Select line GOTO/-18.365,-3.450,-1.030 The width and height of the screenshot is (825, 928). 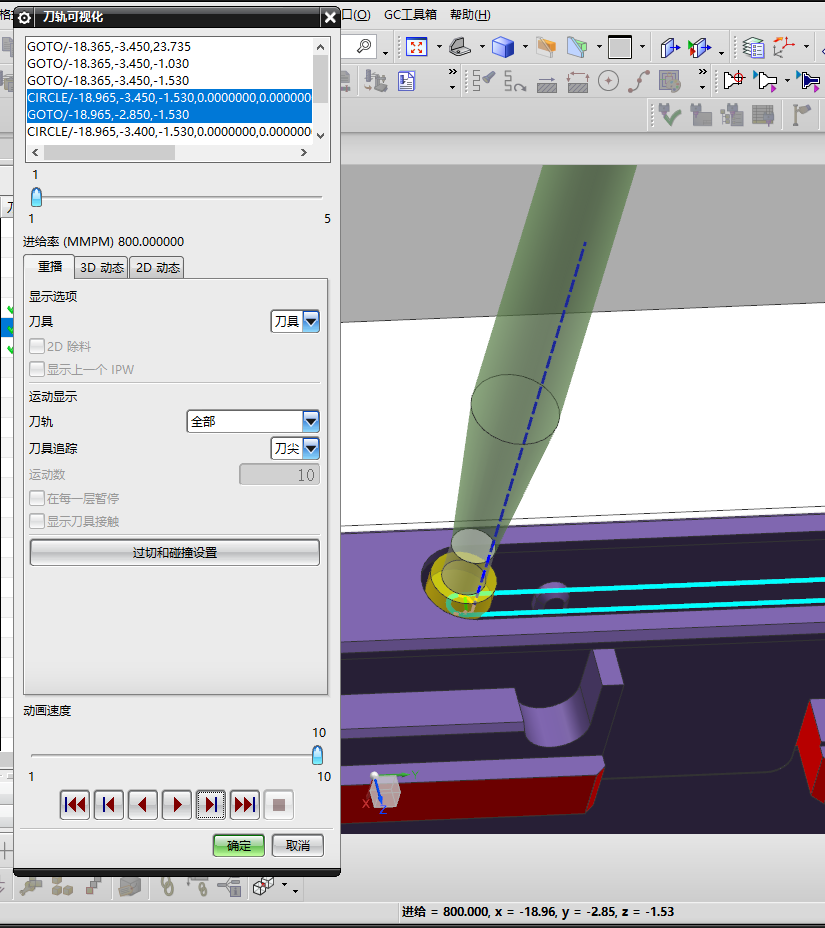click(x=169, y=63)
